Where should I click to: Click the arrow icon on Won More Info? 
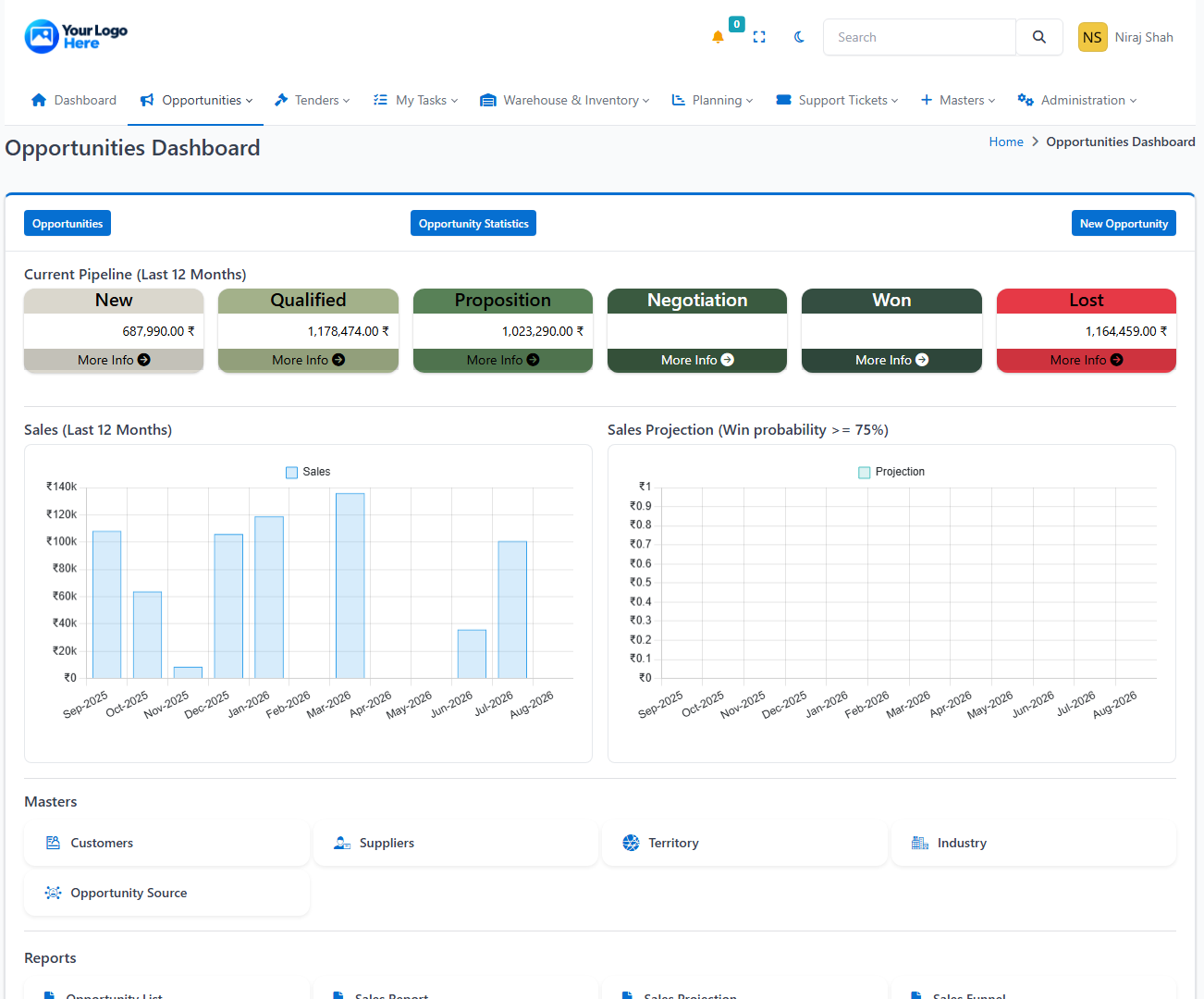coord(922,360)
